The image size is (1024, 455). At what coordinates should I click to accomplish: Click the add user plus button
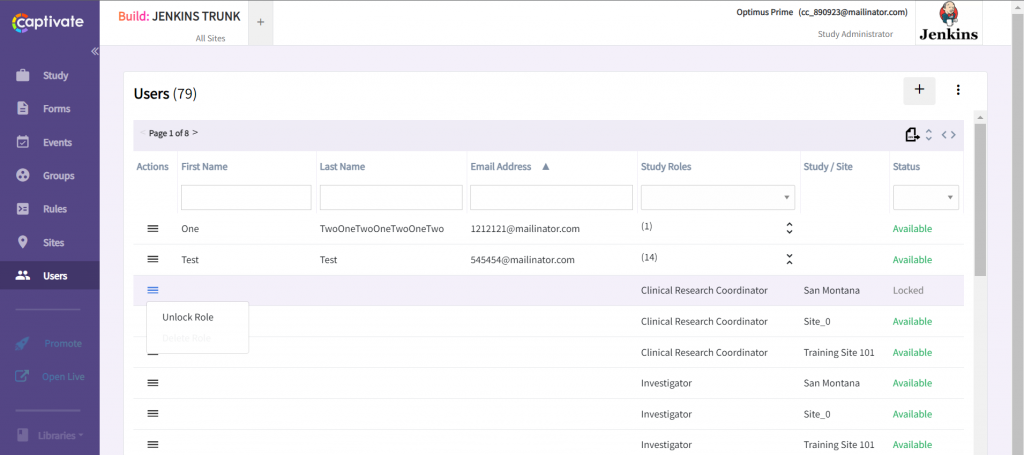919,90
